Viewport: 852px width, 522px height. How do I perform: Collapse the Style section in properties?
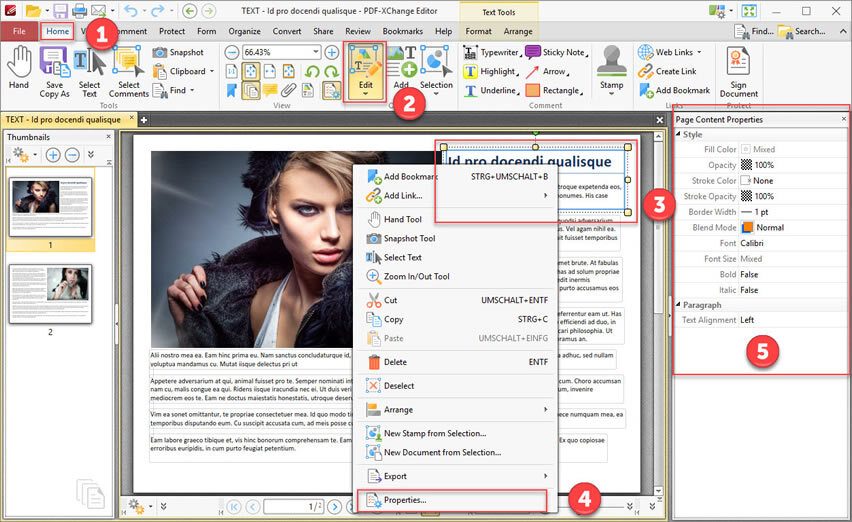click(679, 135)
